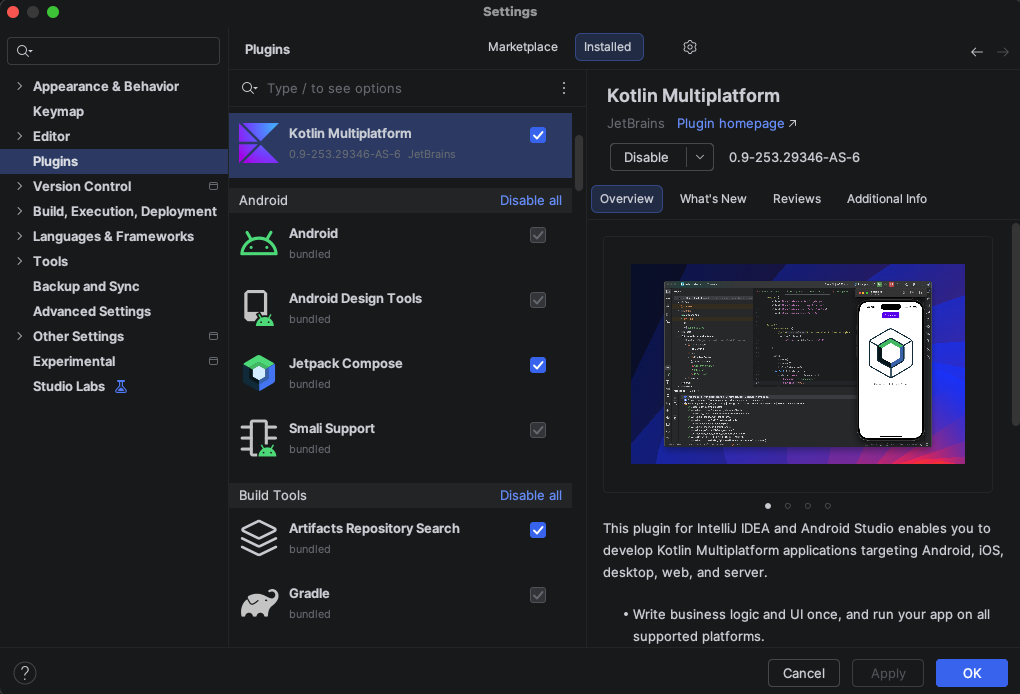
Task: Uncheck the Artifacts Repository Search checkbox
Action: pyautogui.click(x=538, y=530)
